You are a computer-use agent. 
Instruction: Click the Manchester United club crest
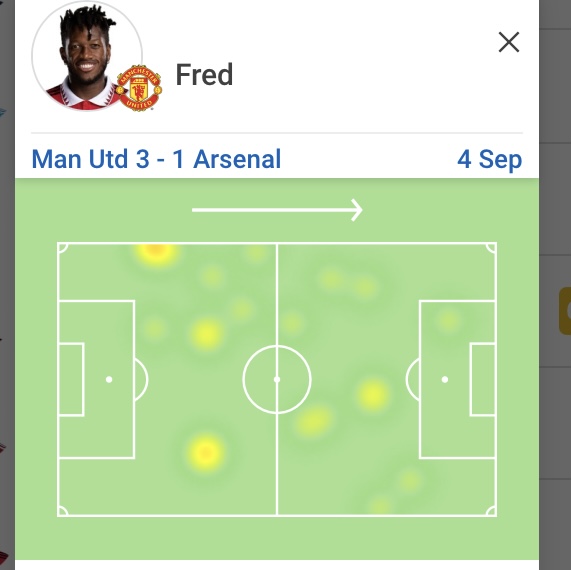(x=139, y=88)
